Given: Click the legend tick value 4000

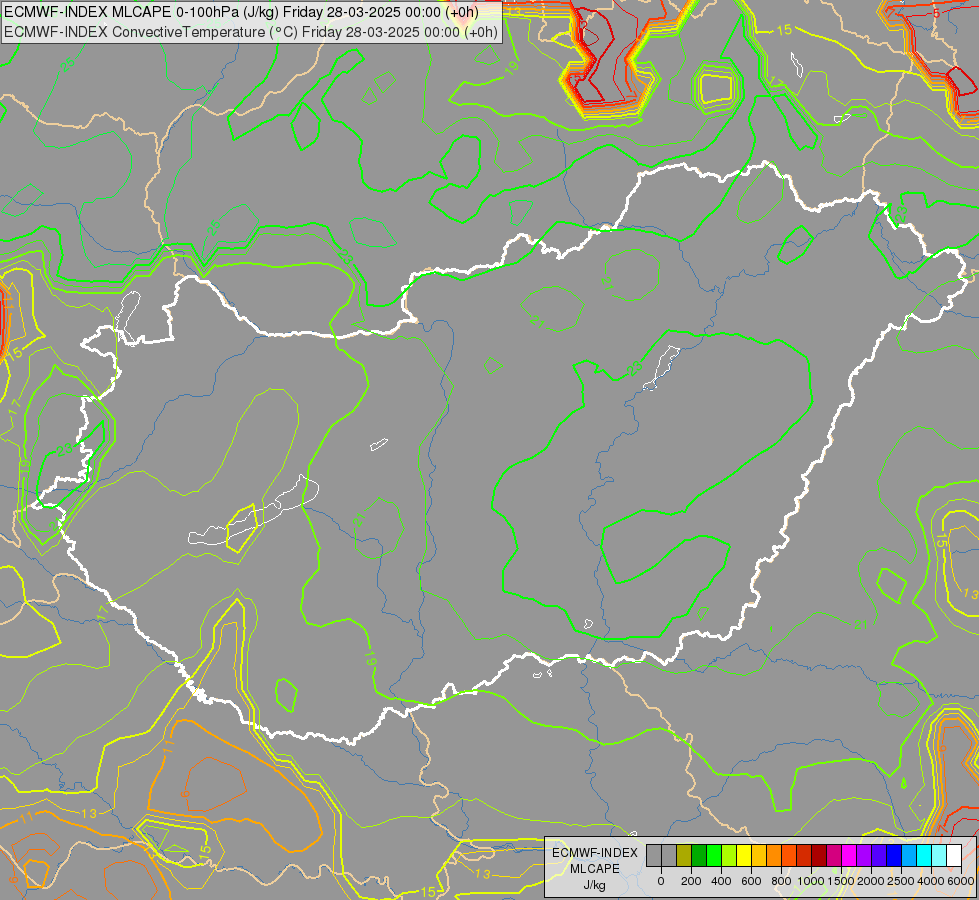Looking at the screenshot, I should [x=931, y=881].
